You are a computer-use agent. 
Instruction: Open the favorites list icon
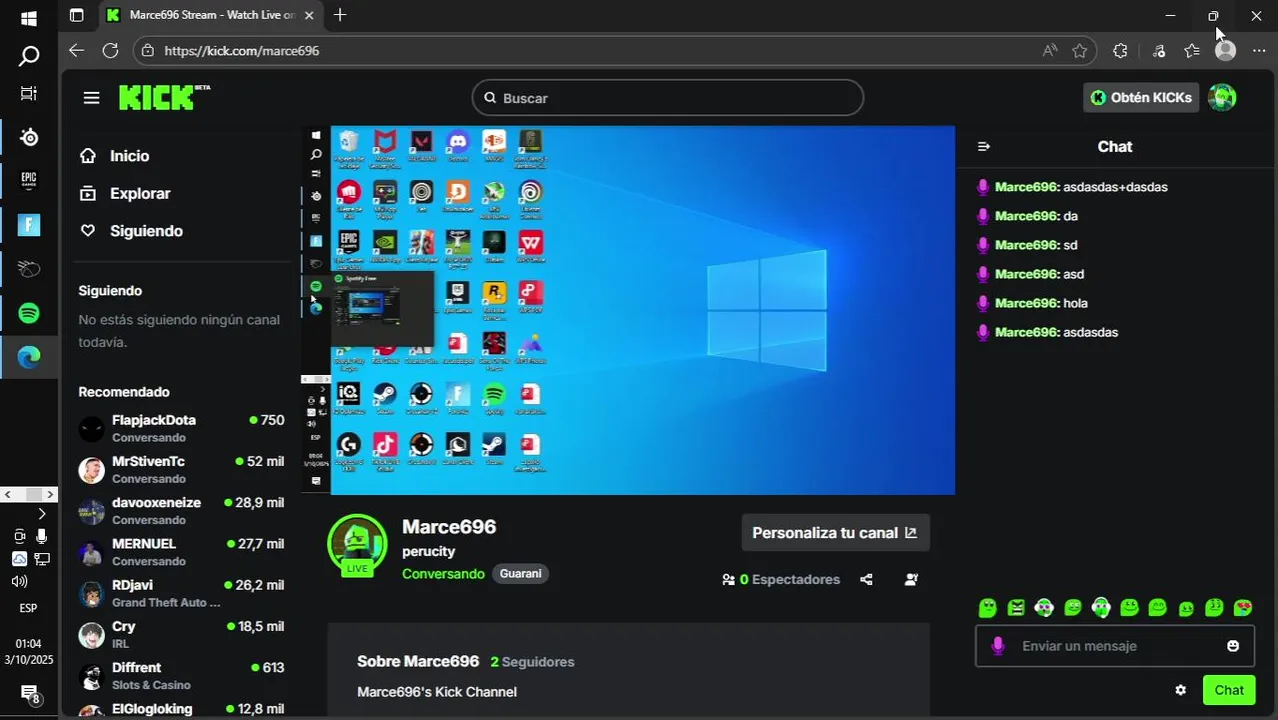(x=1192, y=50)
